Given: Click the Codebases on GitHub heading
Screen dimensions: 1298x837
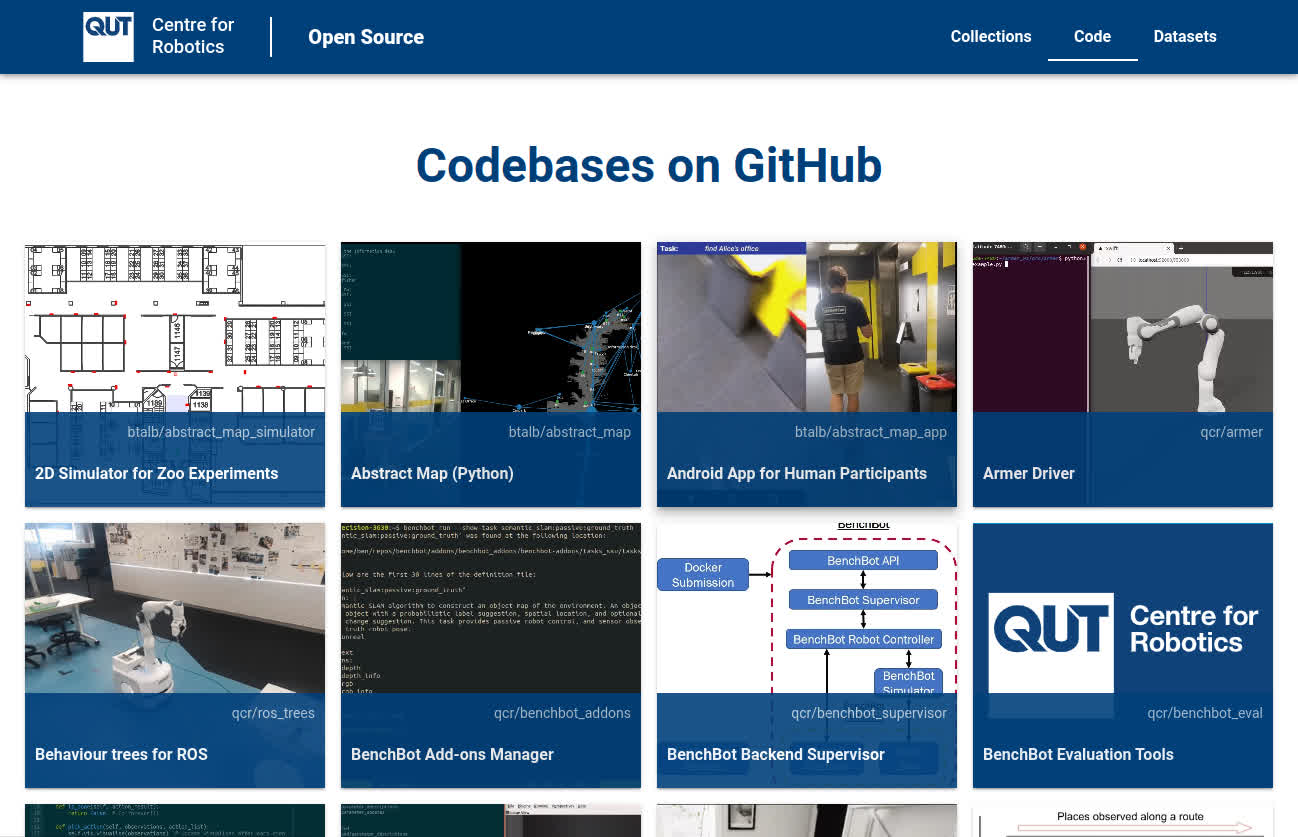Looking at the screenshot, I should [x=649, y=165].
